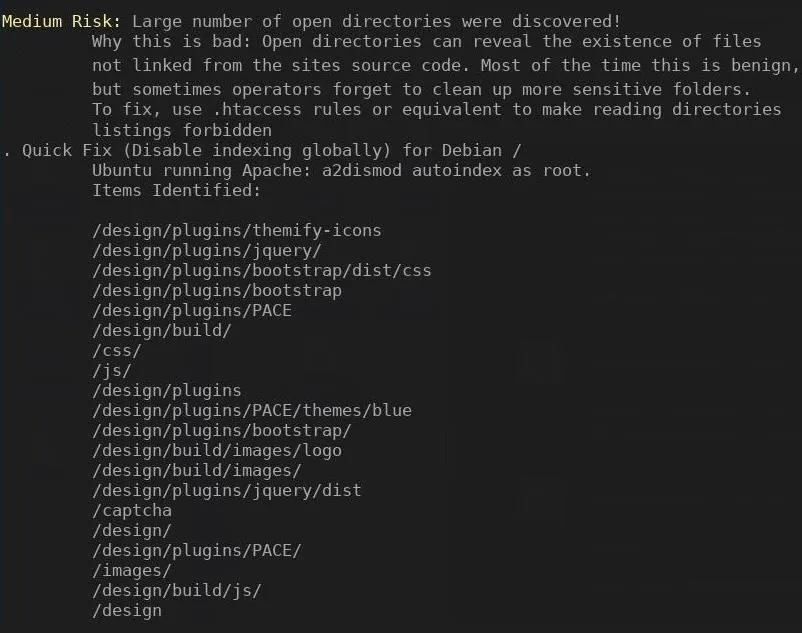Image resolution: width=802 pixels, height=633 pixels.
Task: Click the /design/plugins/jquery/dist path
Action: tap(227, 490)
